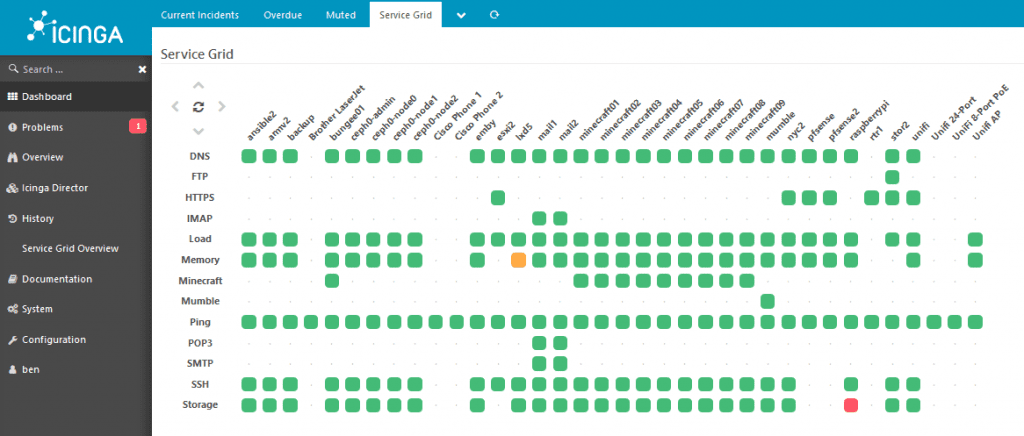Click the Icinga logo
1024x436 pixels.
pyautogui.click(x=75, y=29)
